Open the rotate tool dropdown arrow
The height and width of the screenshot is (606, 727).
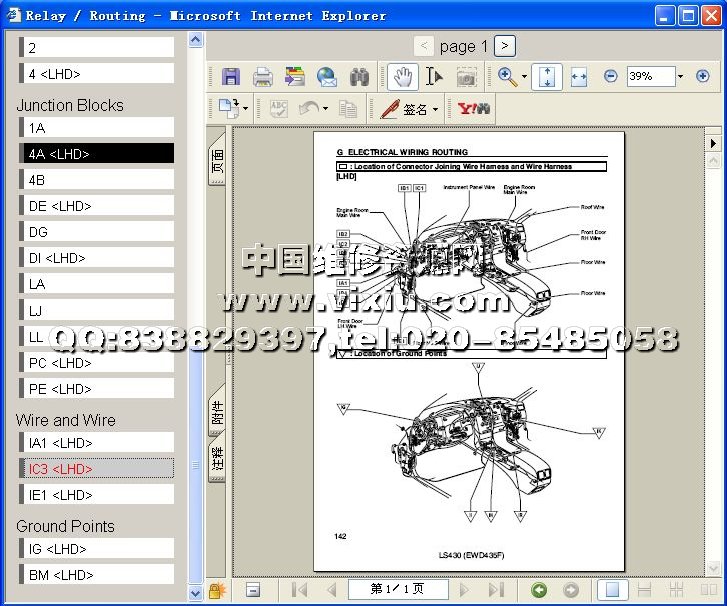click(245, 109)
